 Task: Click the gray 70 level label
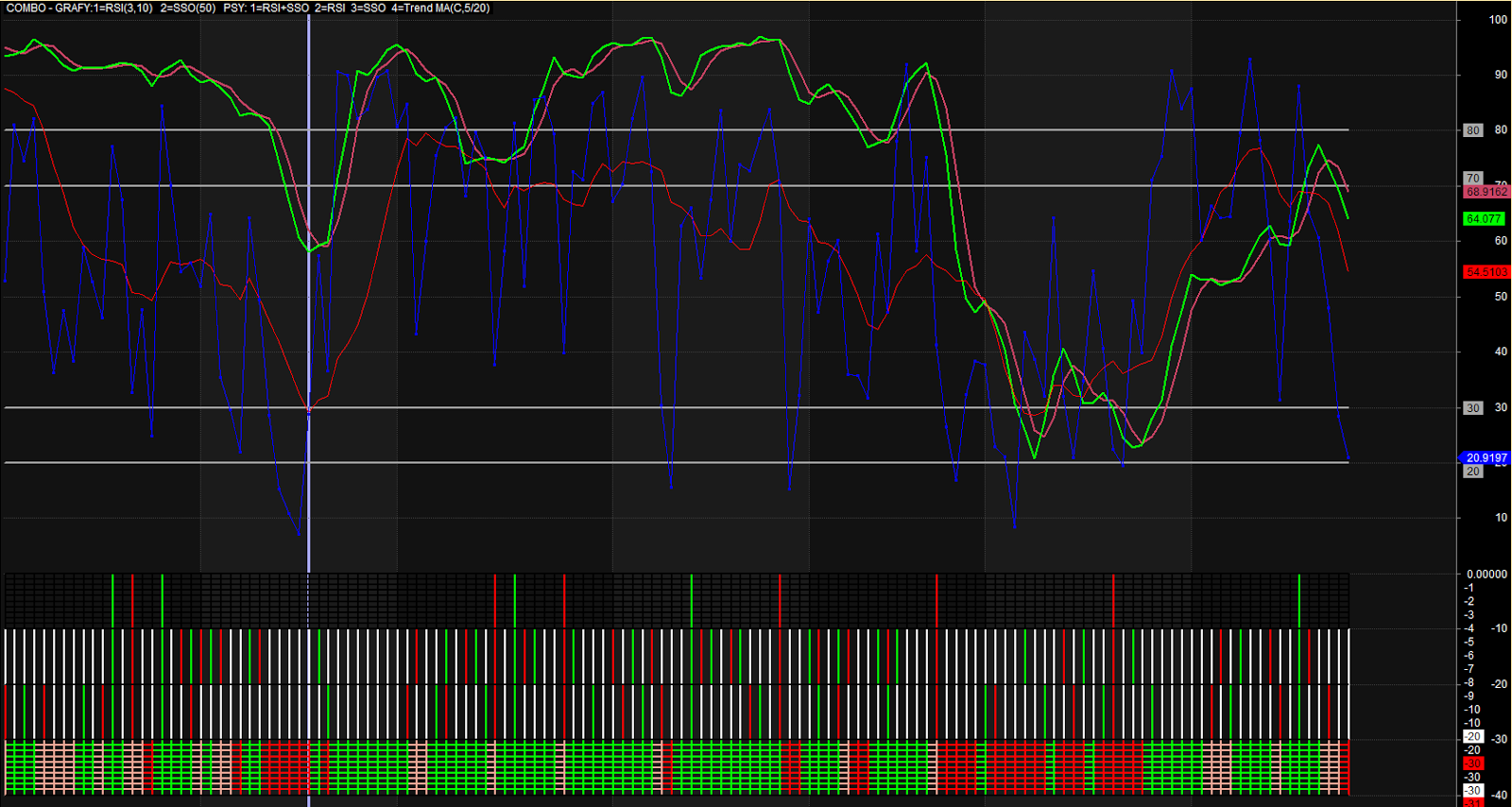1473,179
